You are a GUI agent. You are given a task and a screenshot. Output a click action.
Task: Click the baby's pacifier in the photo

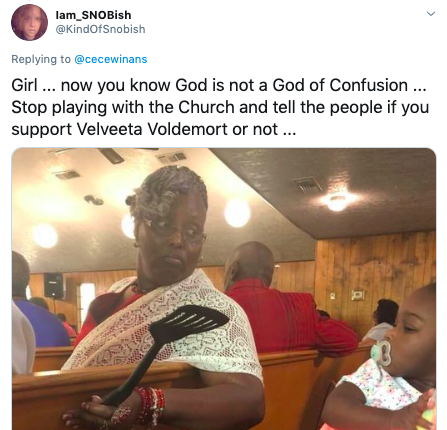coord(381,353)
